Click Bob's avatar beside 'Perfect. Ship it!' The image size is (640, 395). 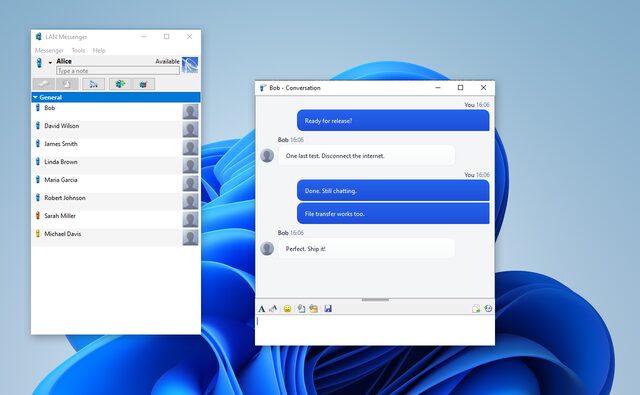[267, 248]
